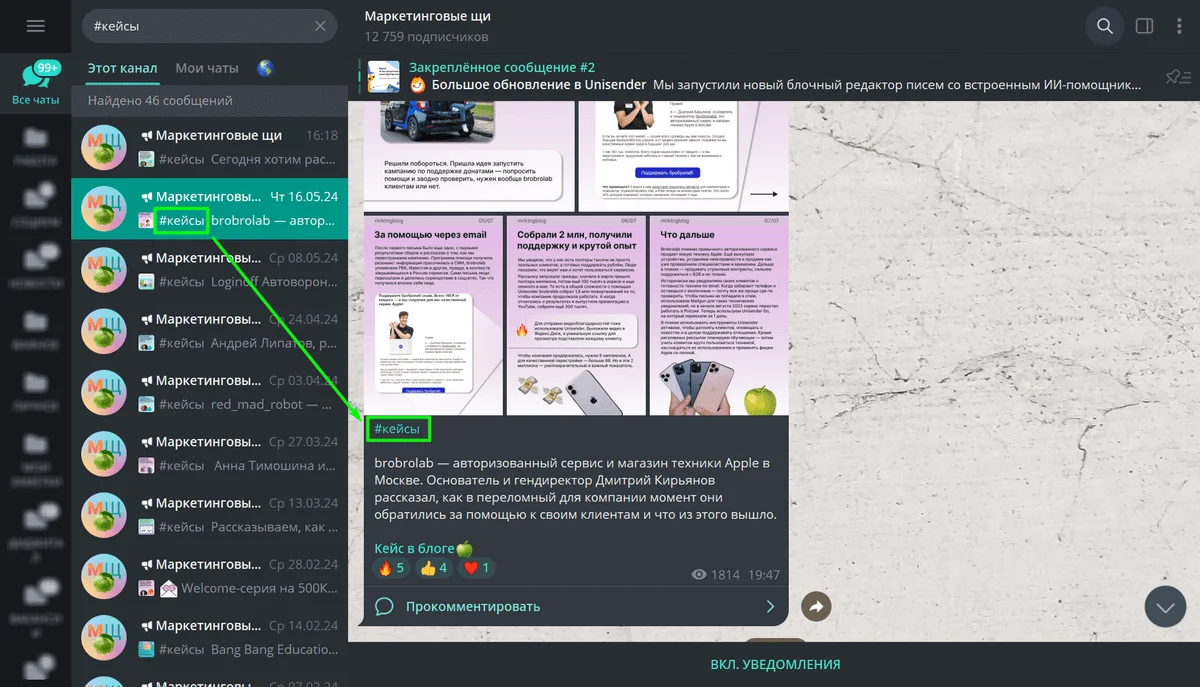Open search result dated 16:18
This screenshot has height=687, width=1200.
(x=209, y=147)
